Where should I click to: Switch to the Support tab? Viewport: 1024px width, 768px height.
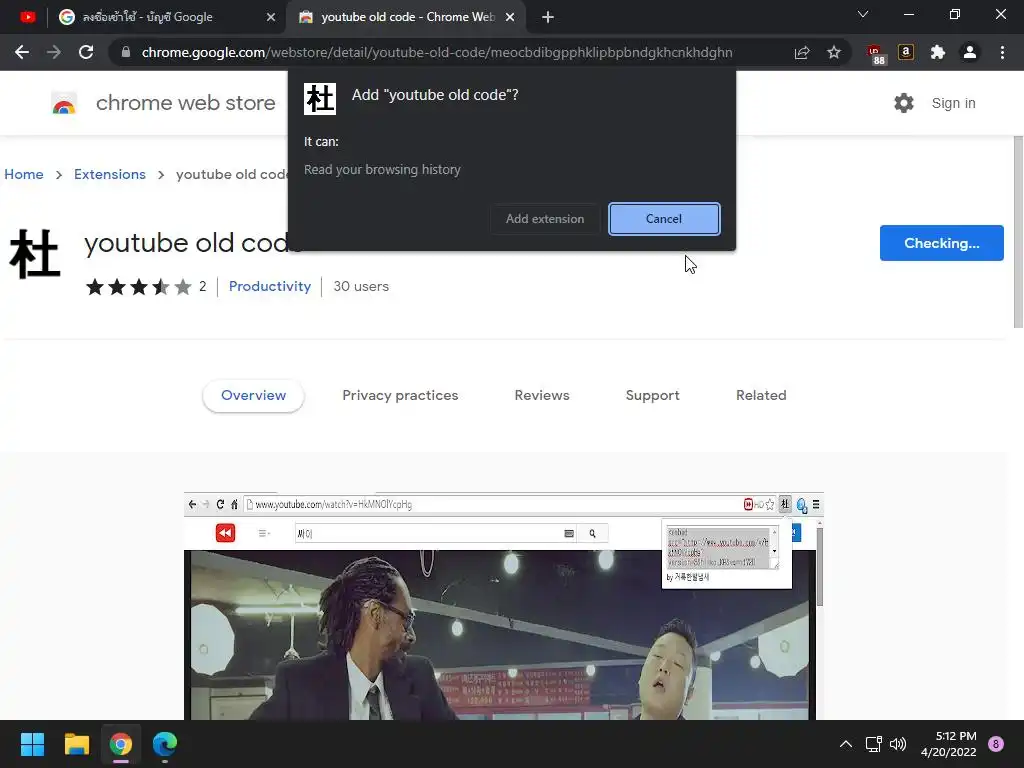(652, 395)
